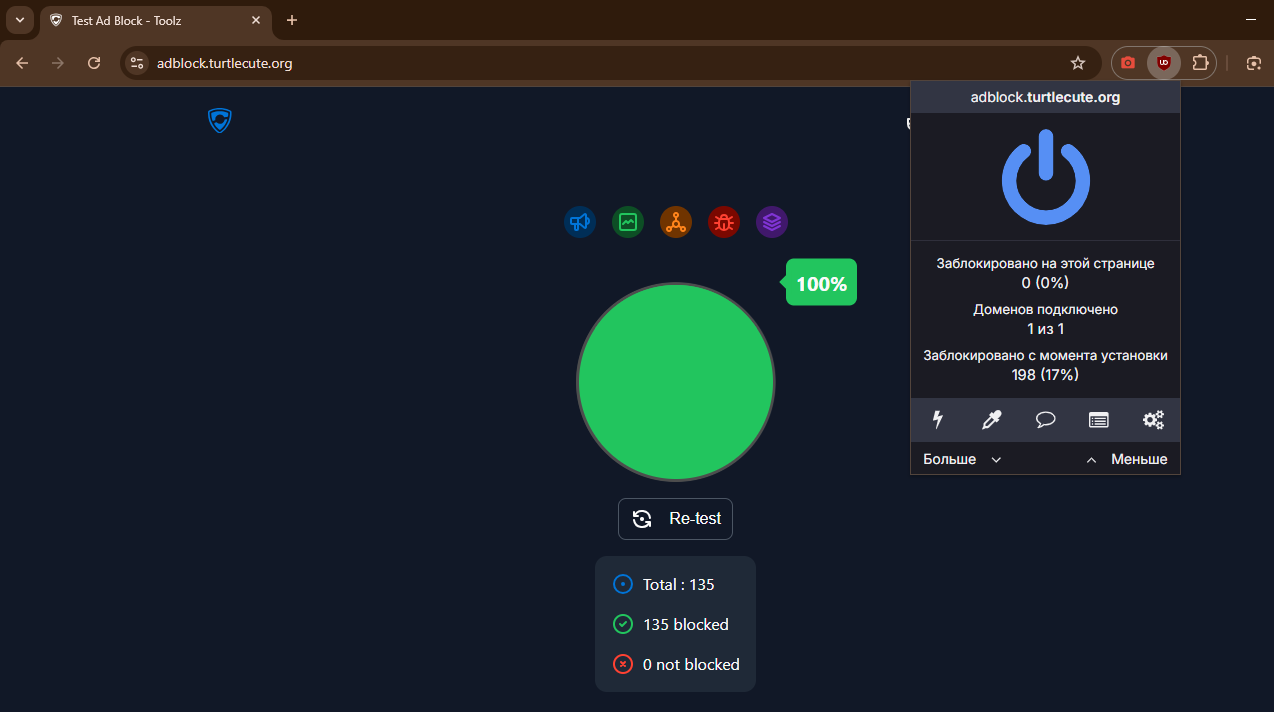The width and height of the screenshot is (1274, 712).
Task: Open the uBlock dashboard gears icon
Action: tap(1153, 420)
